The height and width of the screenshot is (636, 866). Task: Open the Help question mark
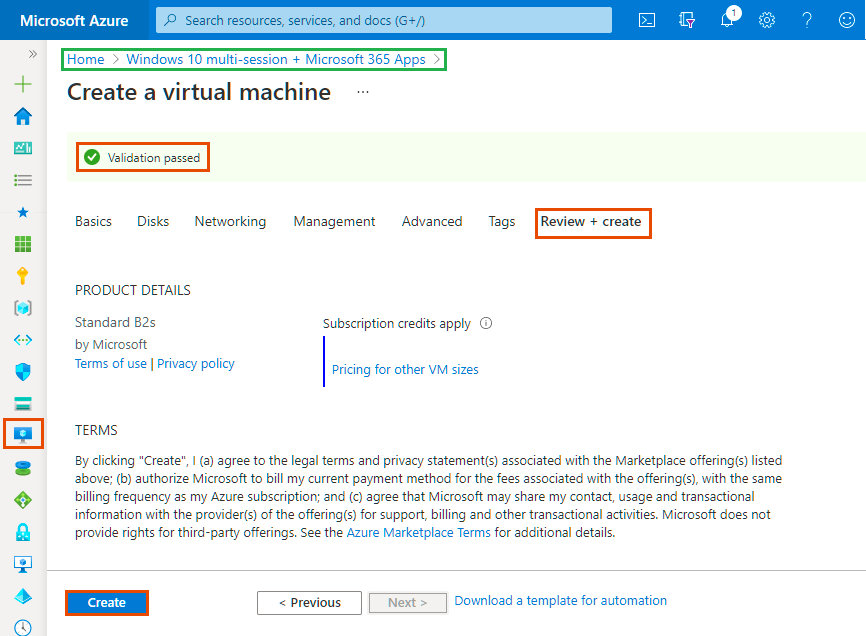pos(807,20)
